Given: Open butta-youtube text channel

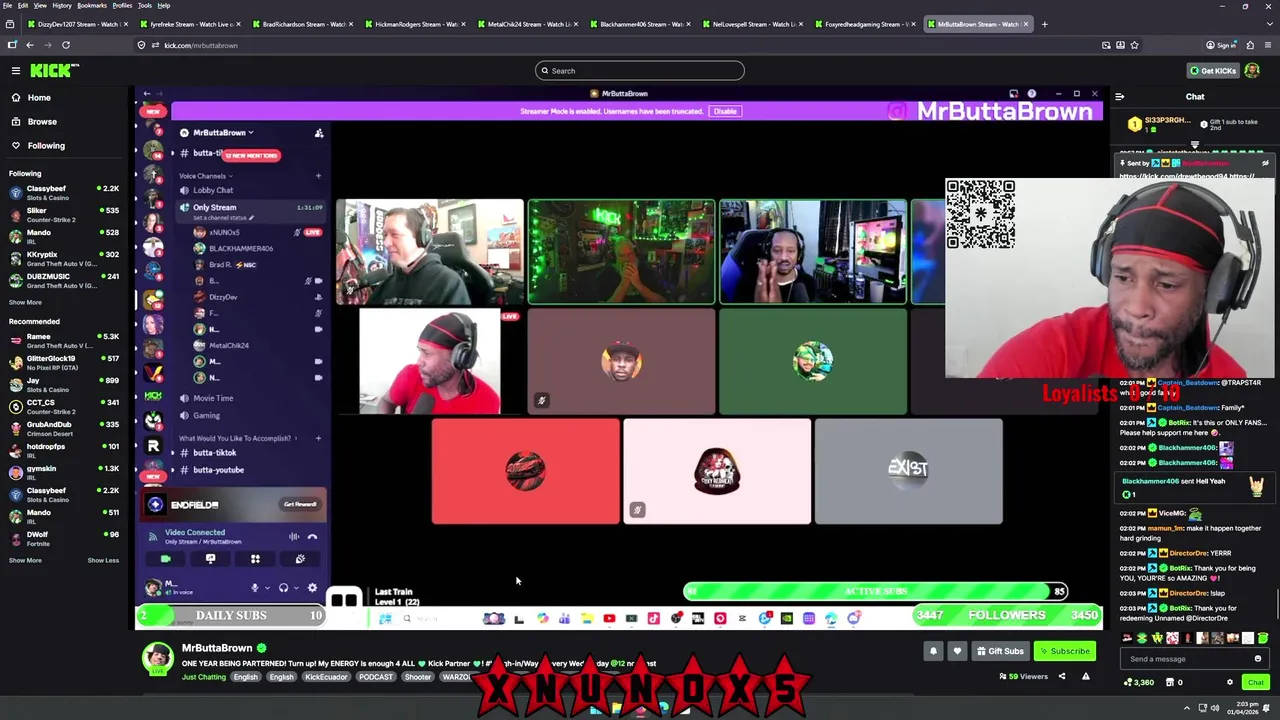Looking at the screenshot, I should point(218,470).
